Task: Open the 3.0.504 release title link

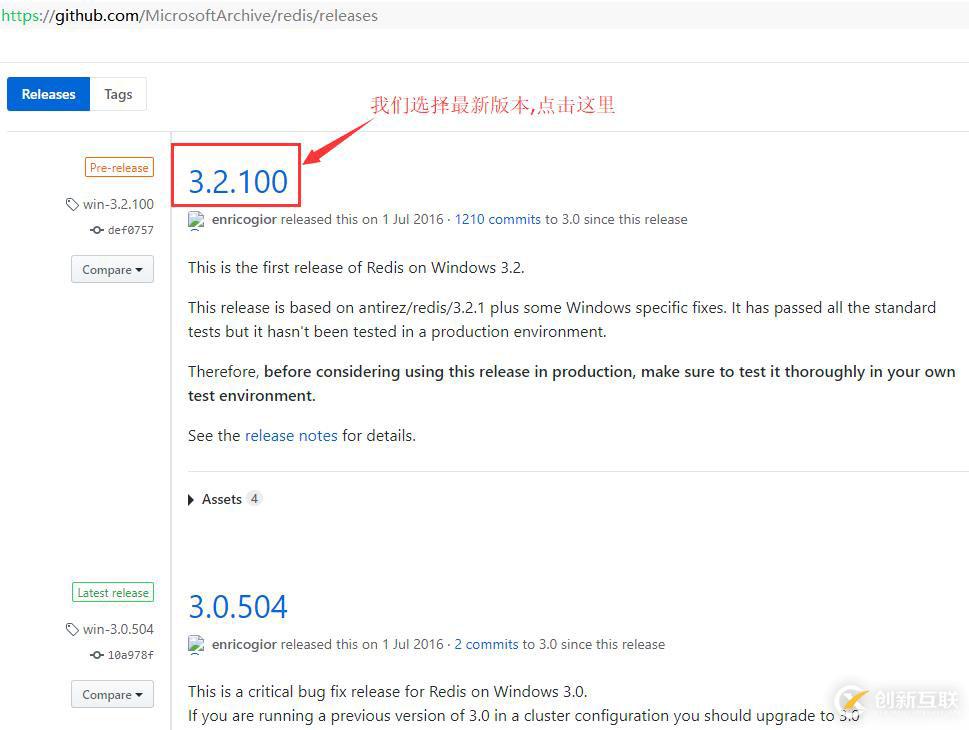Action: tap(238, 606)
